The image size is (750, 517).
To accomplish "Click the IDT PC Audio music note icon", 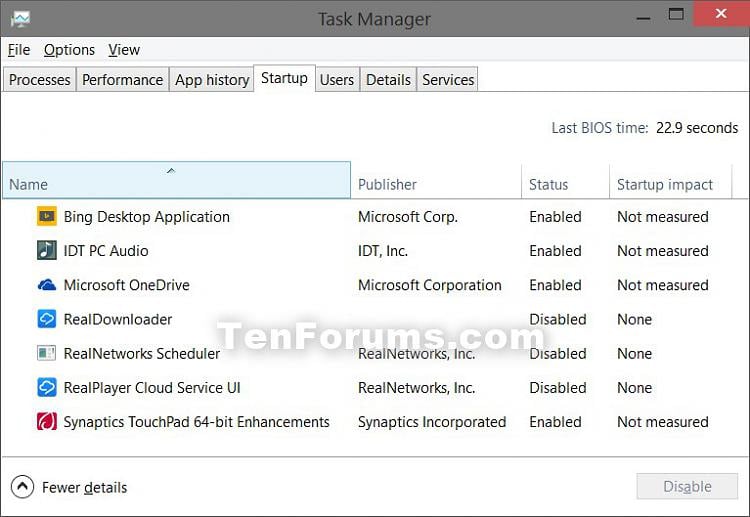I will (x=47, y=250).
